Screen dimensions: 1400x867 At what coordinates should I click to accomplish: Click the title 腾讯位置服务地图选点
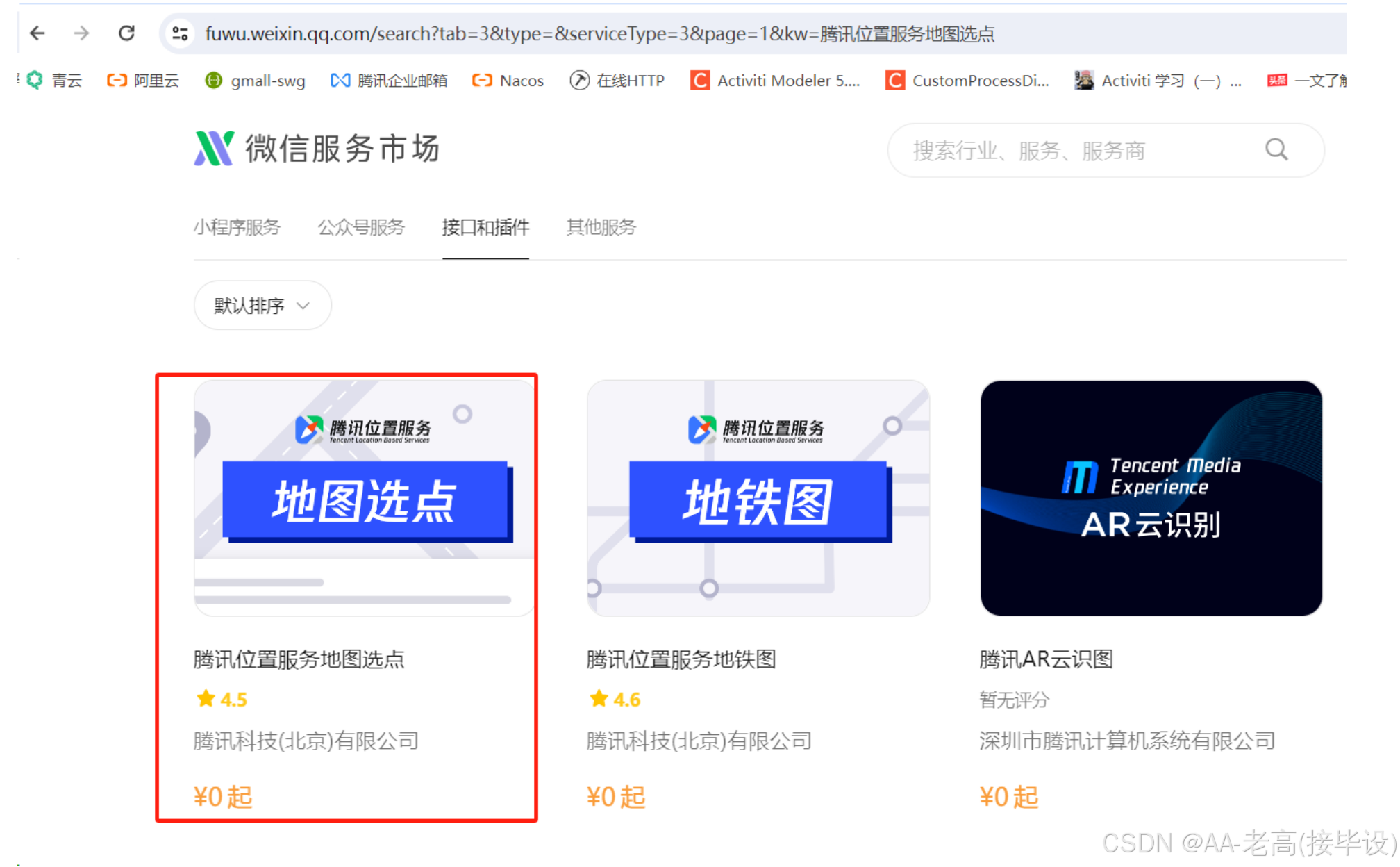pos(299,659)
